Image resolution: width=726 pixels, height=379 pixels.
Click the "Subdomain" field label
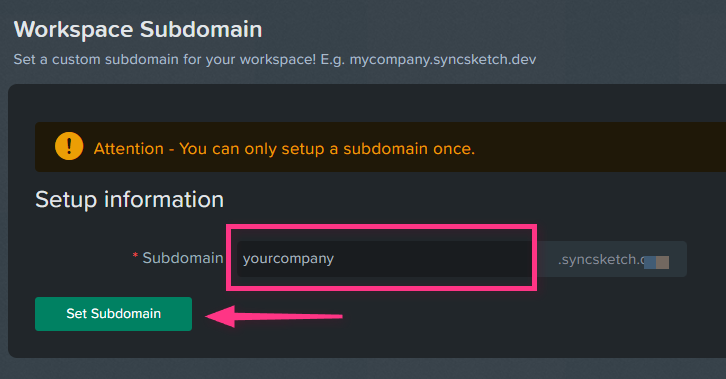pyautogui.click(x=183, y=258)
